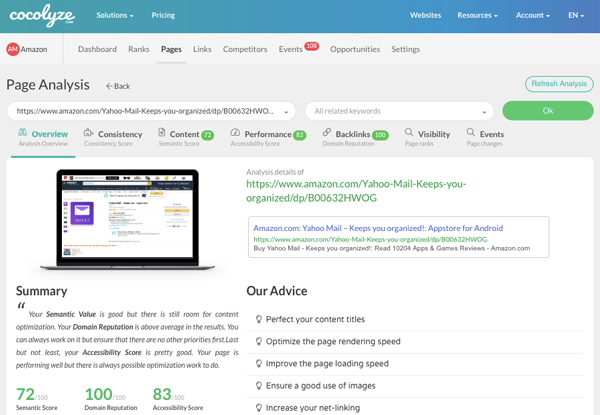
Task: Click bulb icon beside Optimize page rendering speed
Action: click(x=259, y=341)
